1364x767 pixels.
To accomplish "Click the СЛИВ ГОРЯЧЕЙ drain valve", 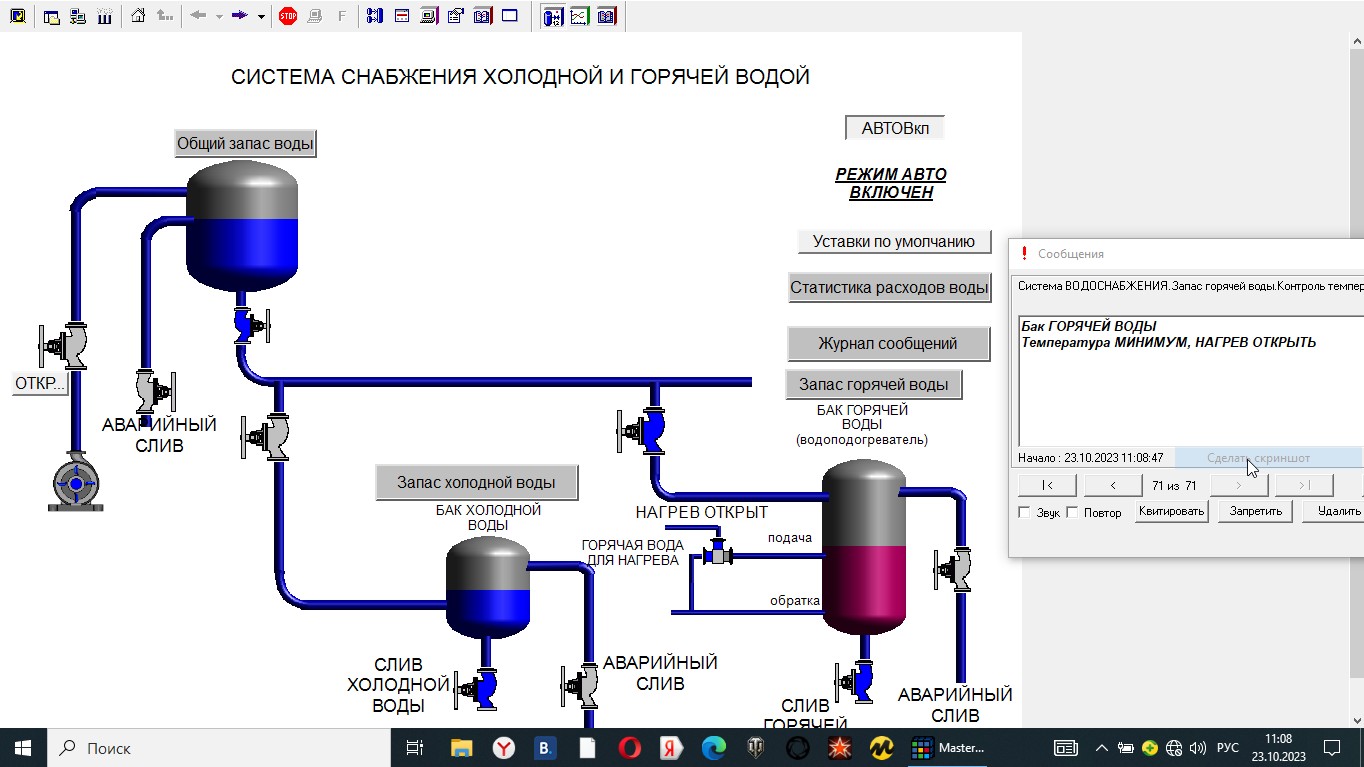I will pyautogui.click(x=856, y=681).
